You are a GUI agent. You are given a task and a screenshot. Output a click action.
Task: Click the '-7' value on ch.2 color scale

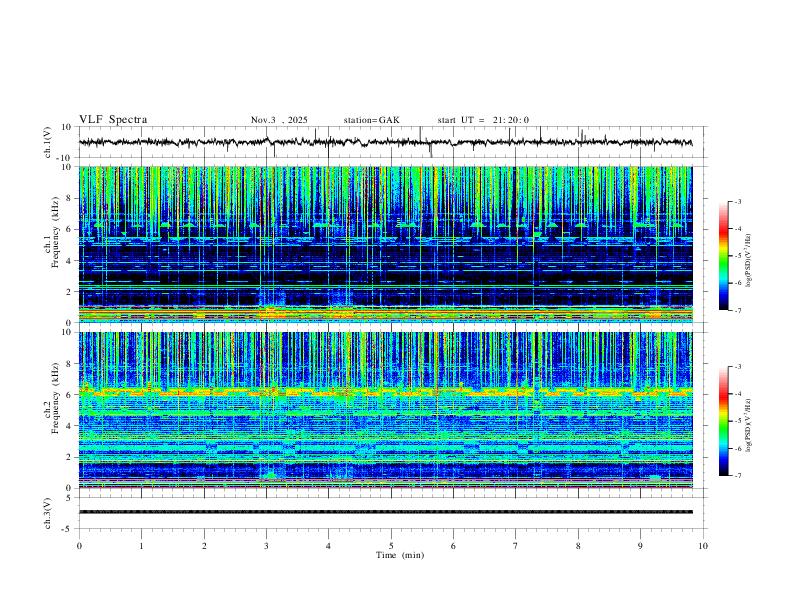coord(737,476)
